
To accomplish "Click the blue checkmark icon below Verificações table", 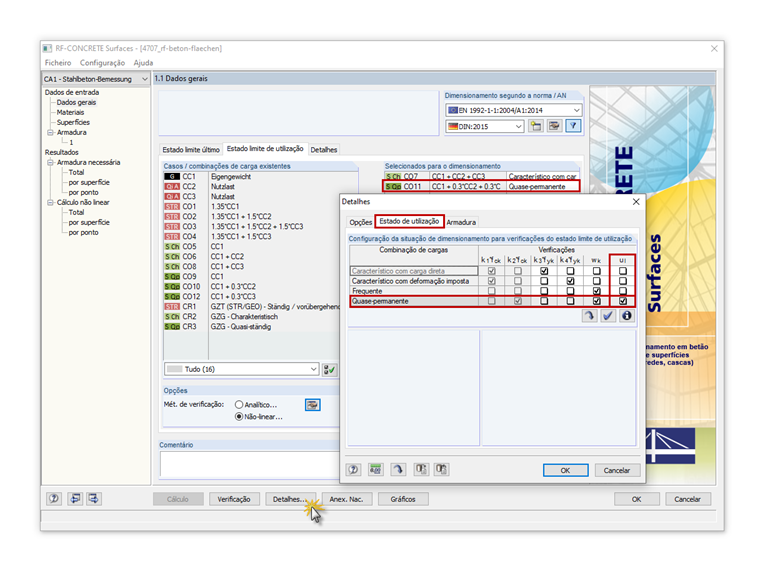I will pos(608,316).
